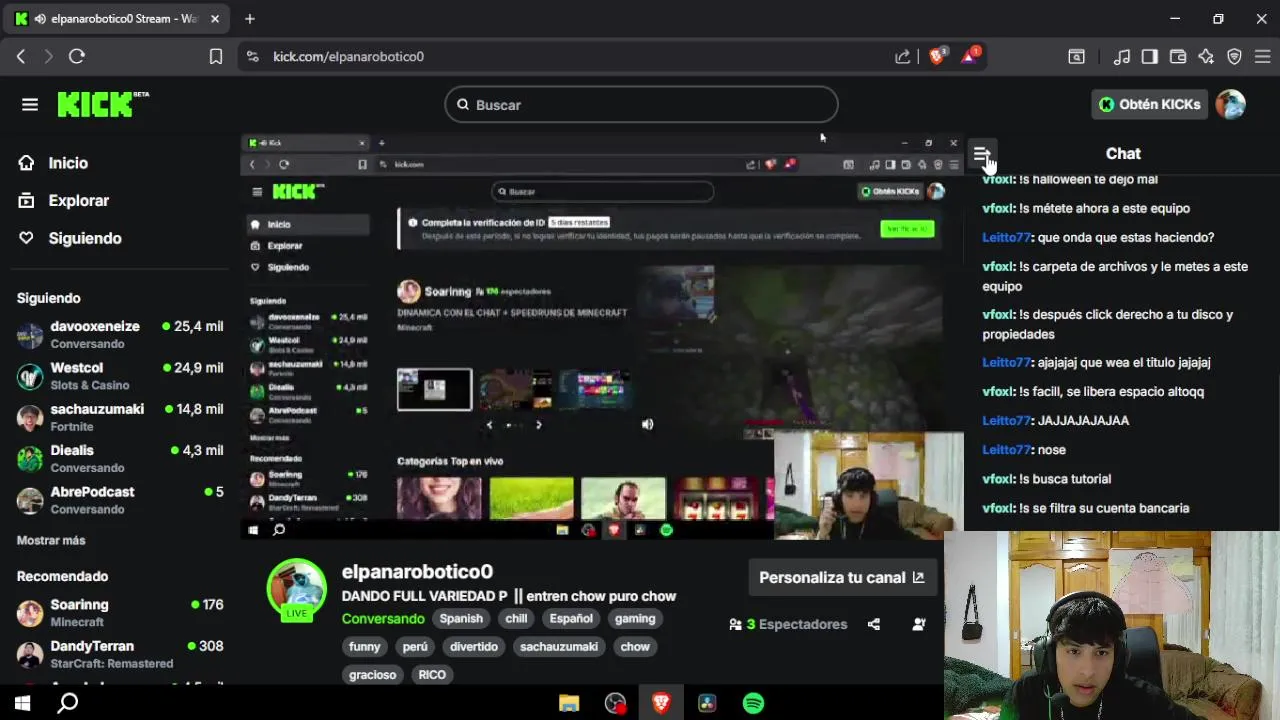The image size is (1280, 720).
Task: Open Spotify from the taskbar
Action: point(754,704)
